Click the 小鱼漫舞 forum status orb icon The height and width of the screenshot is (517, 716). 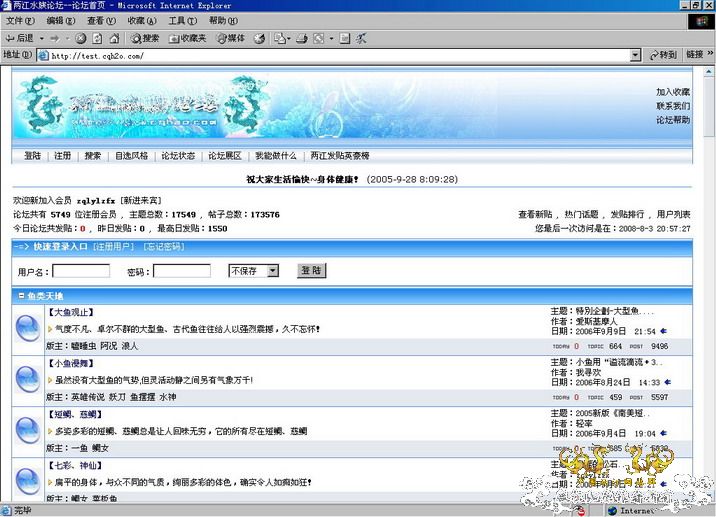pyautogui.click(x=28, y=379)
